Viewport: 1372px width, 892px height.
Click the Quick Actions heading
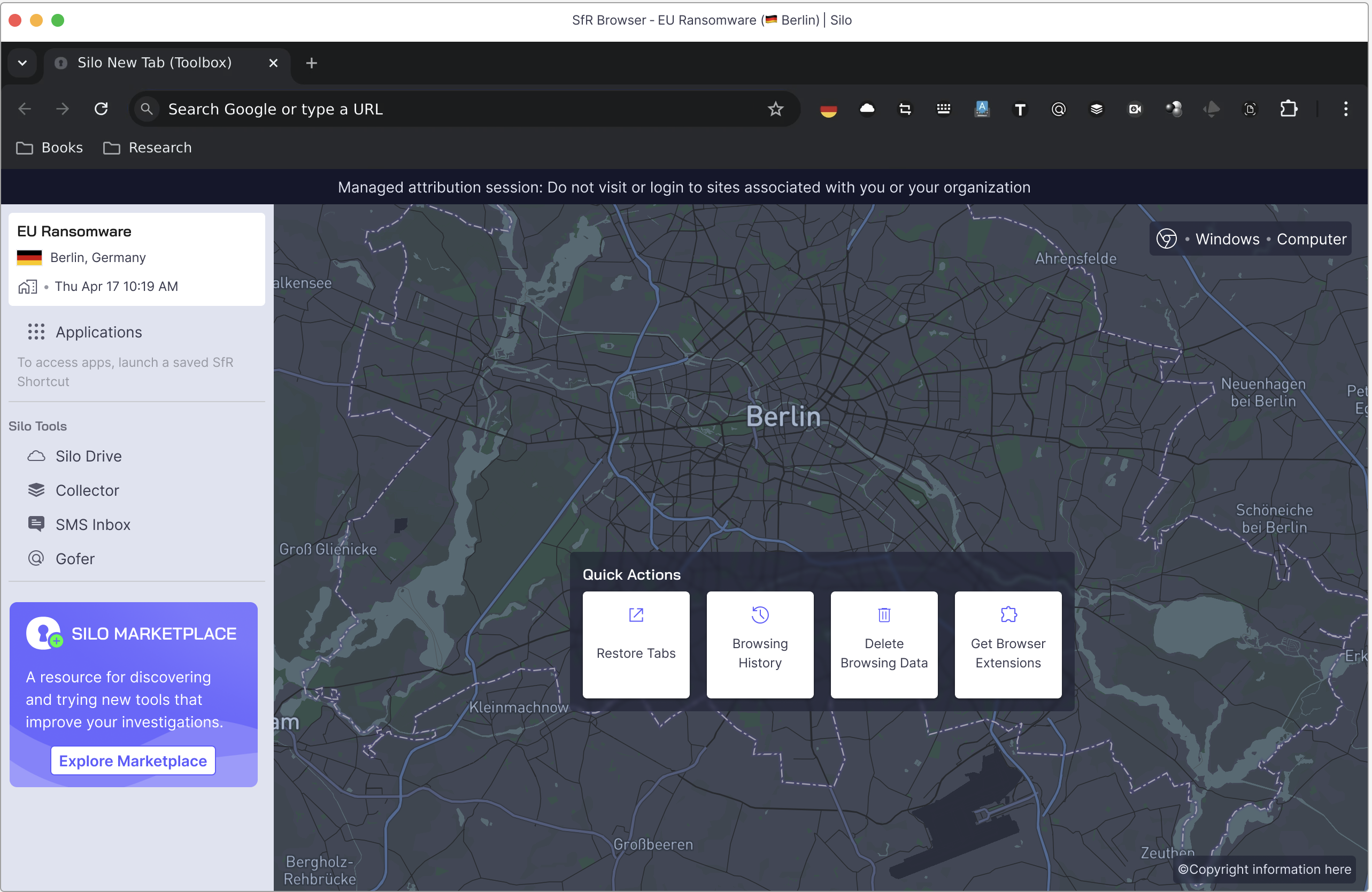(x=631, y=574)
